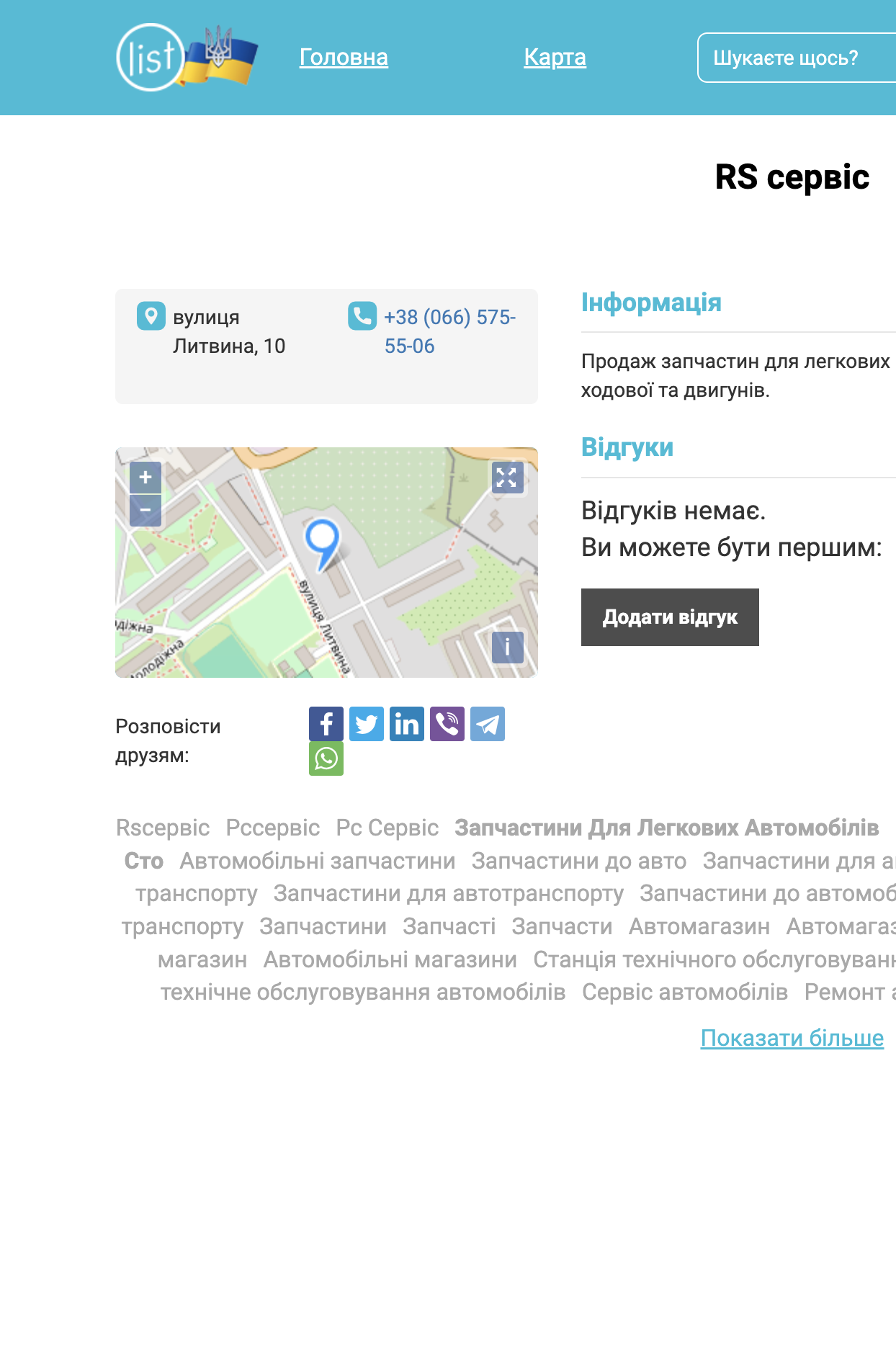Toggle map fullscreen mode
896x1352 pixels.
[507, 478]
